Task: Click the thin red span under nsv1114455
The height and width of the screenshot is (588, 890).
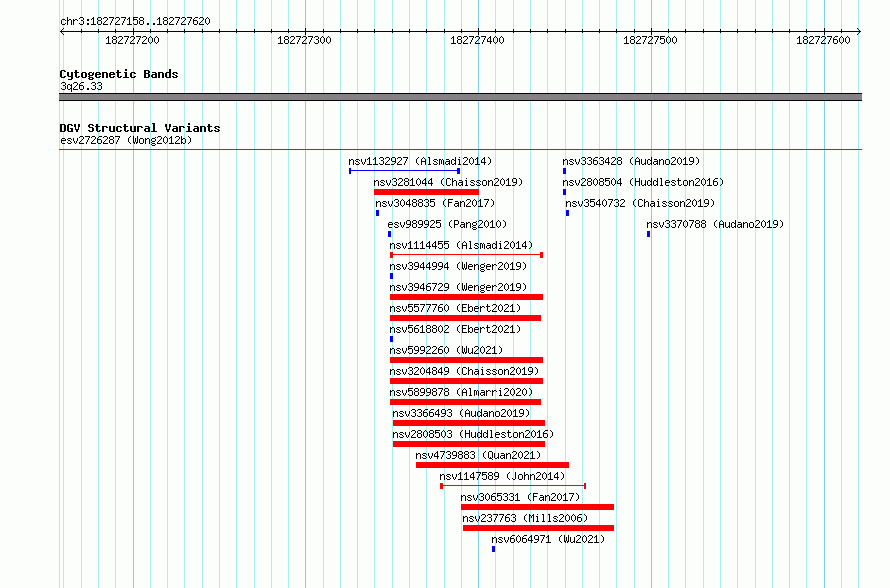Action: [467, 255]
